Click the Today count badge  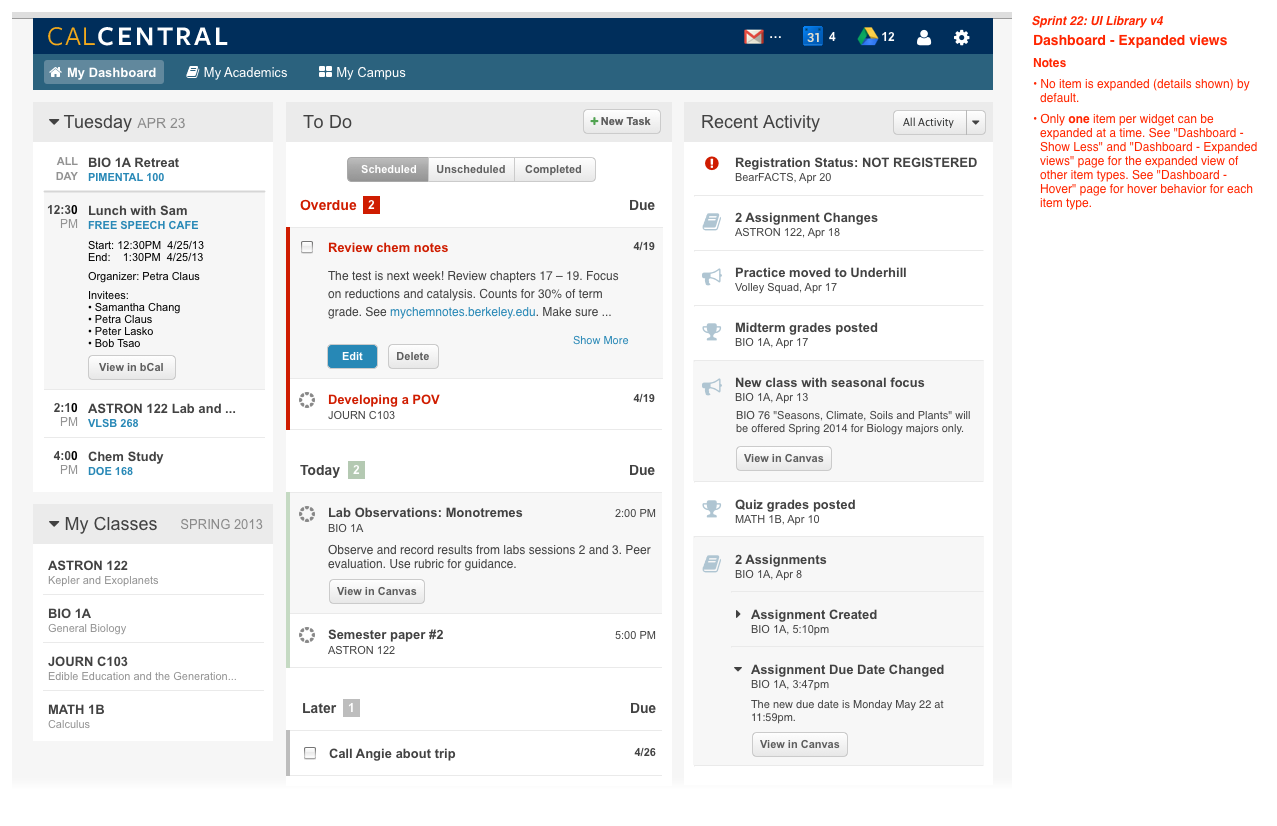(x=357, y=470)
